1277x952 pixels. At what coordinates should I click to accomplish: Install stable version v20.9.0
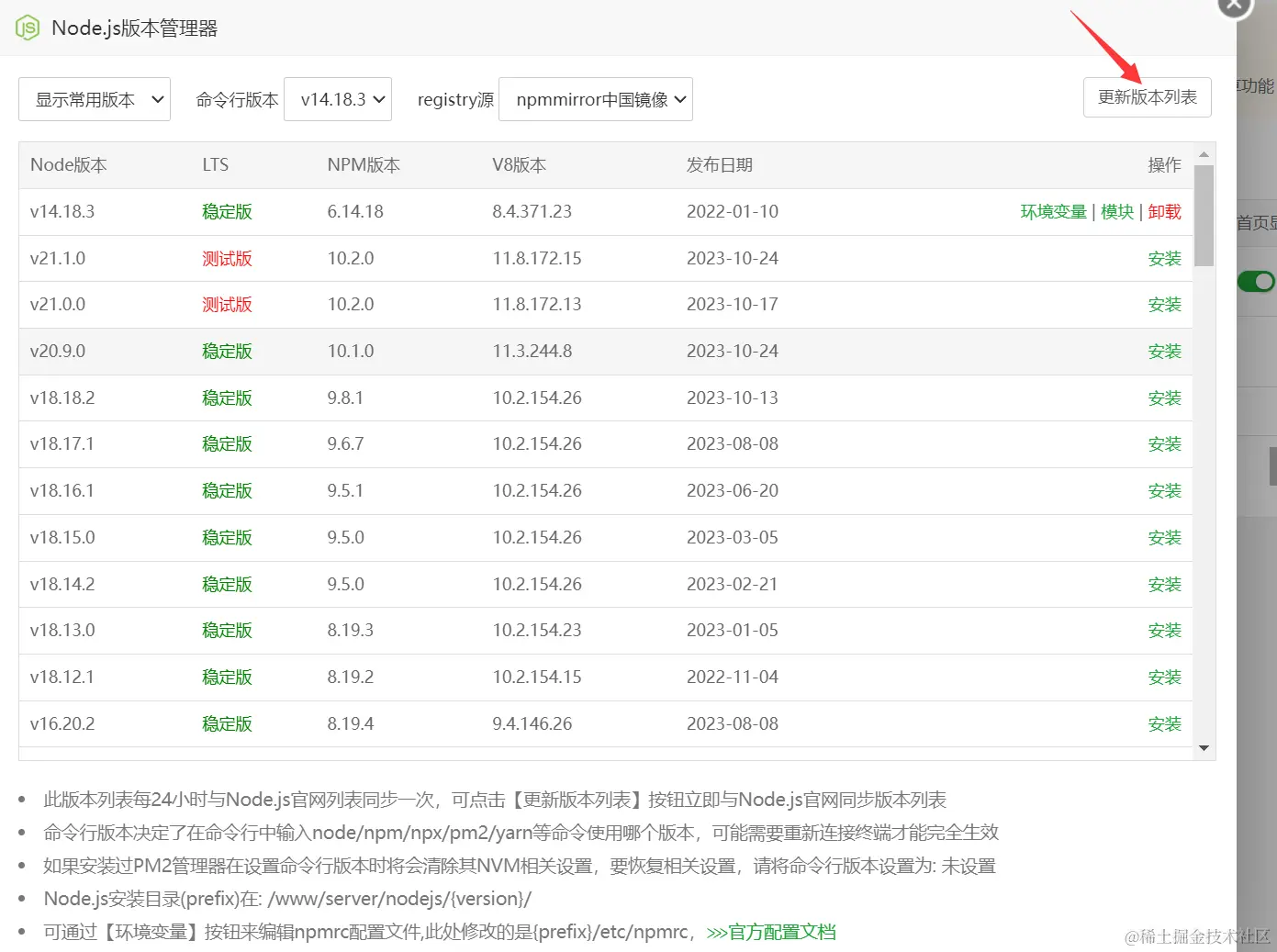click(1164, 351)
